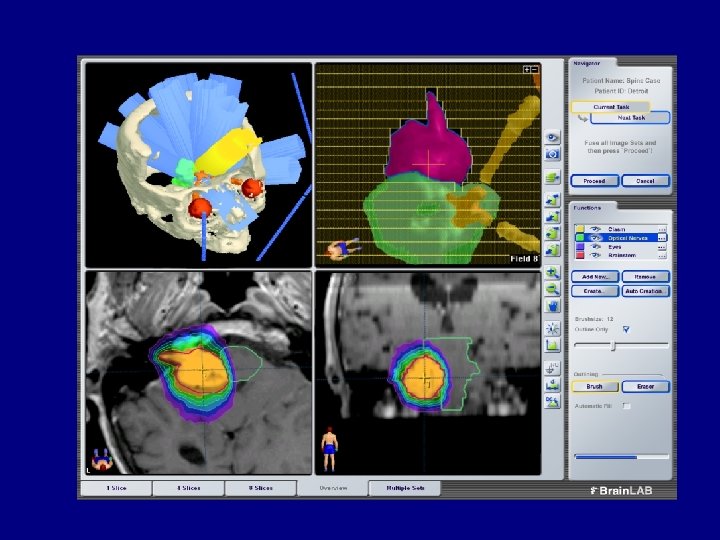Screen dimensions: 720x540
Task: Click the 'Field 8' label
Action: [524, 259]
